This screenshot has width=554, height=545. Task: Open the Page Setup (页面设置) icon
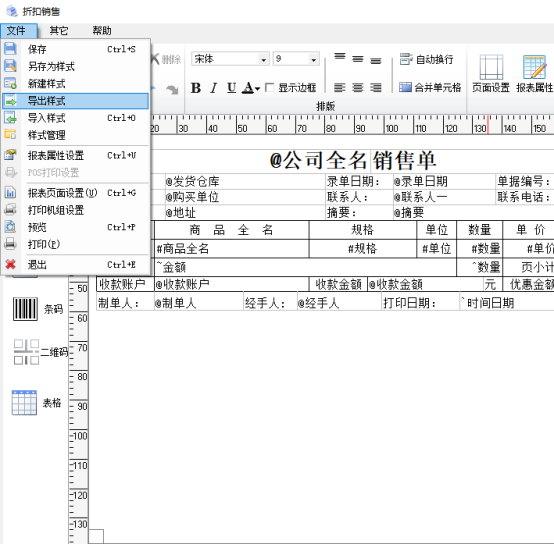pyautogui.click(x=491, y=73)
